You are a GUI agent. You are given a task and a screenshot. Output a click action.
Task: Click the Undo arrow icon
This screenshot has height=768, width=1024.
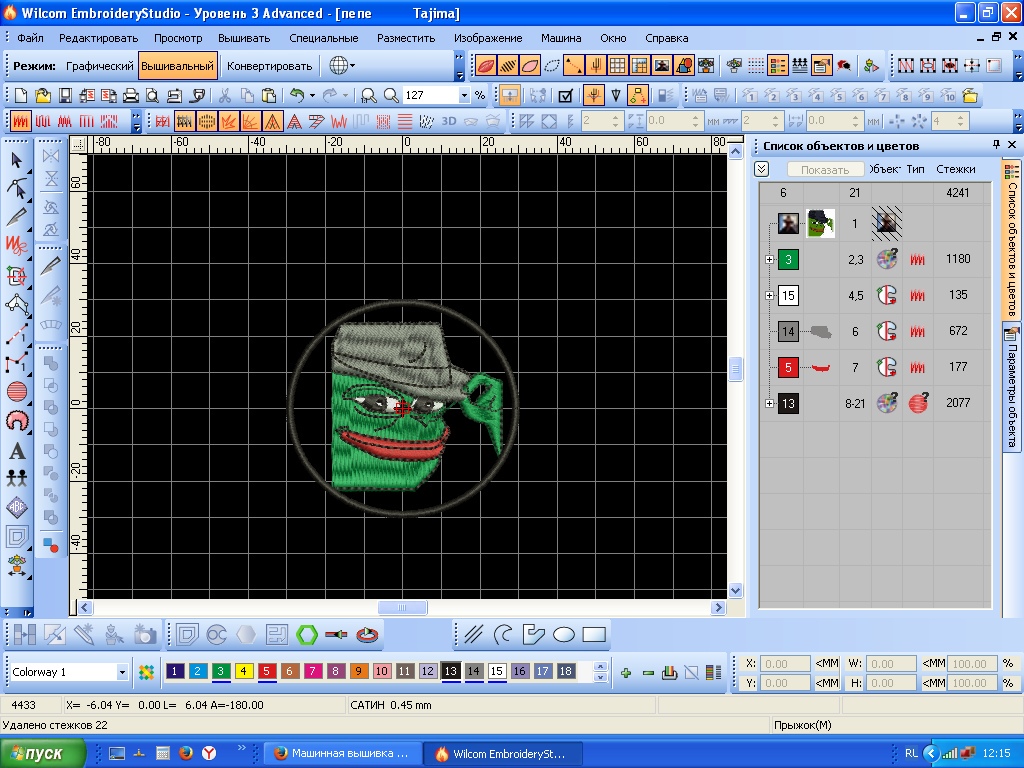point(297,95)
